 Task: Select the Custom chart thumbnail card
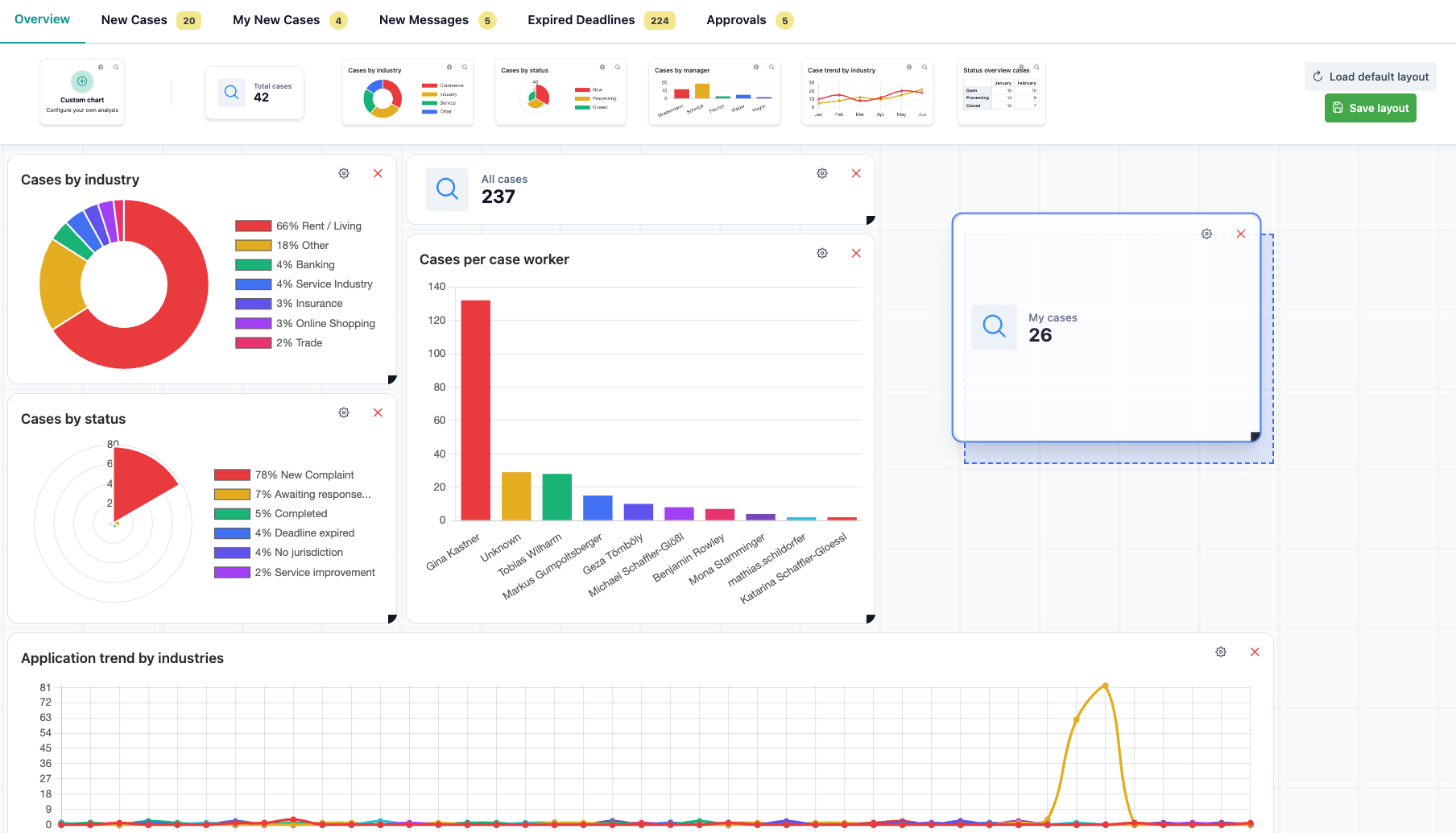click(x=82, y=92)
